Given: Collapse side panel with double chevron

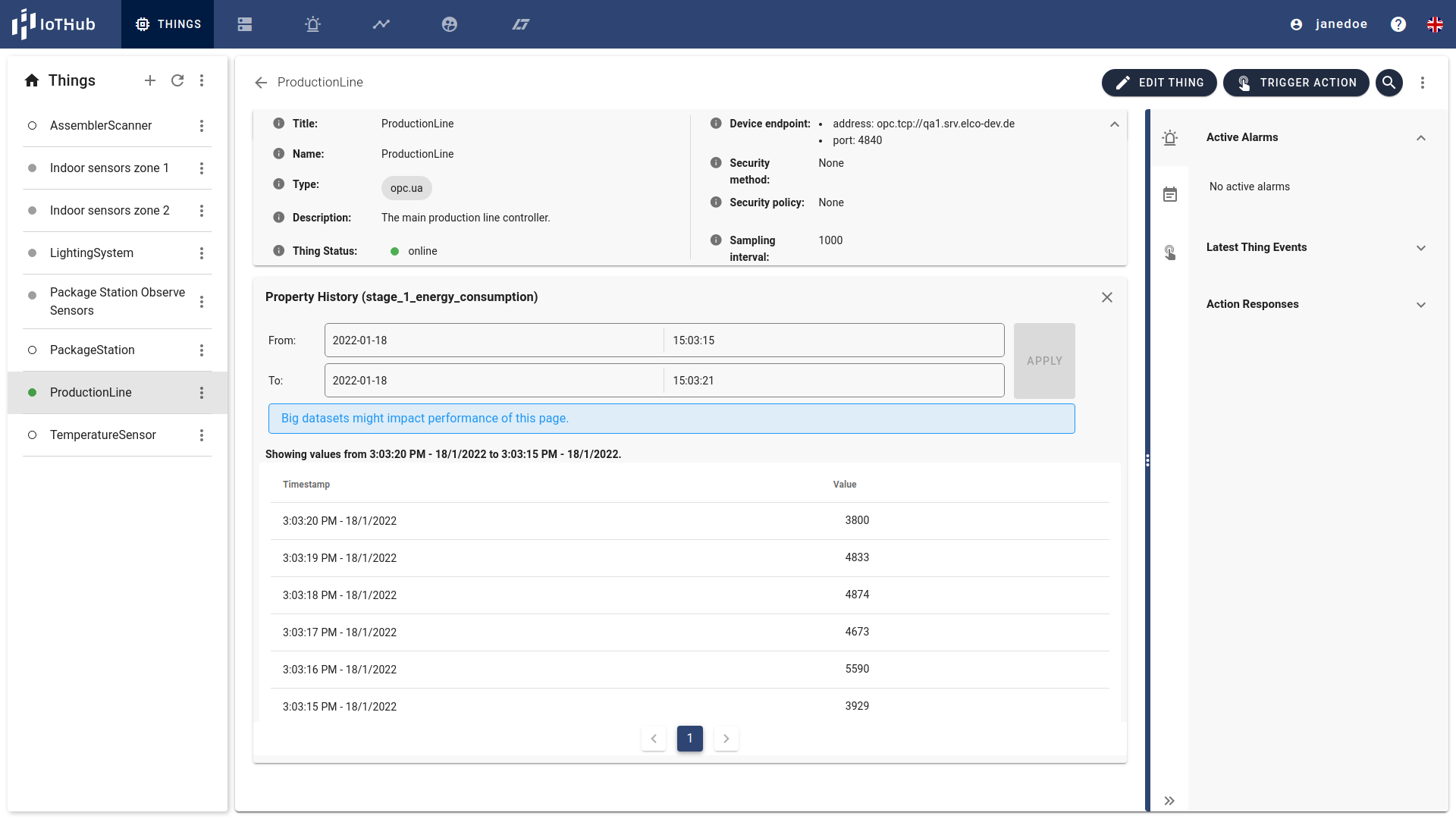Looking at the screenshot, I should [x=1169, y=801].
